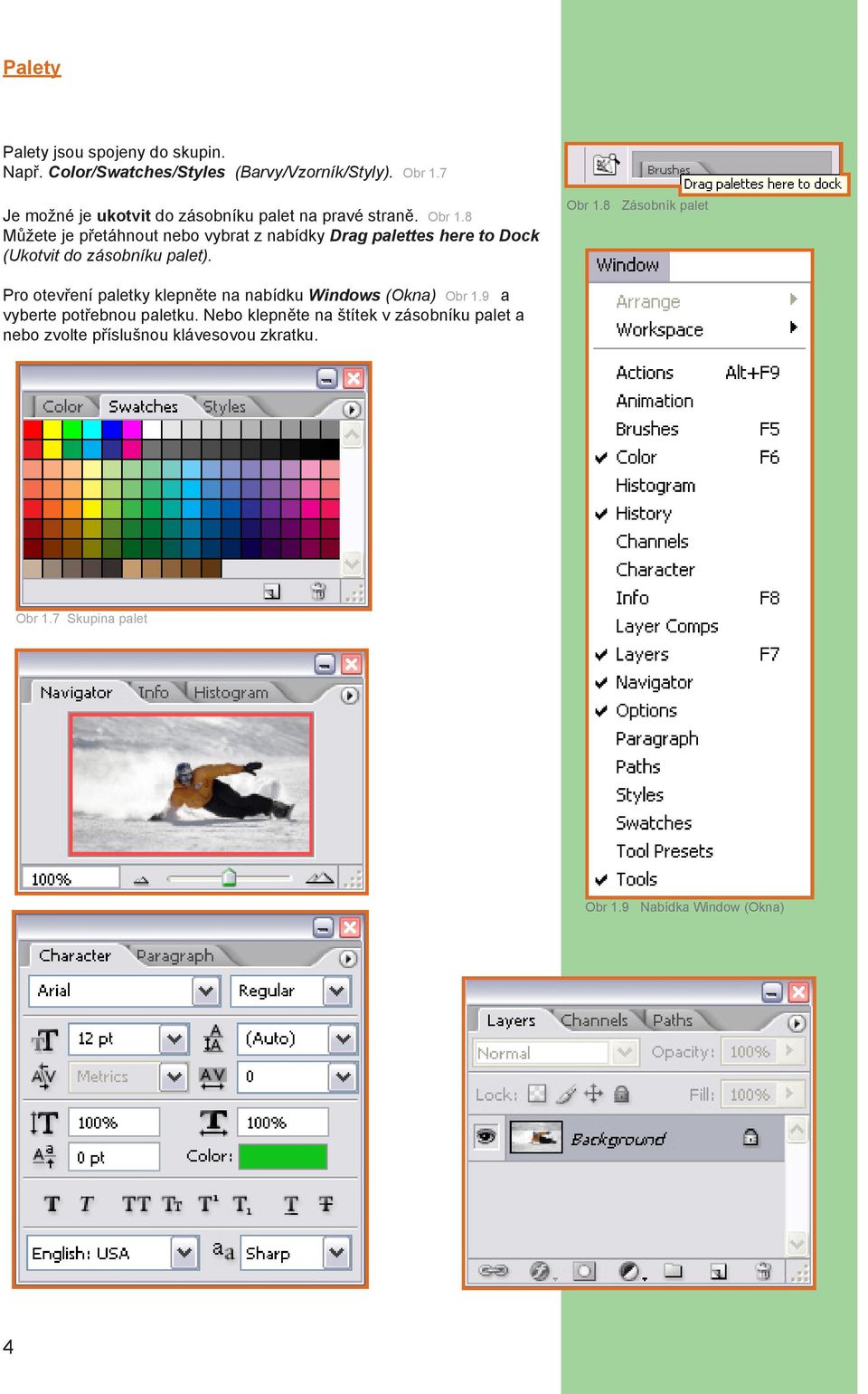Click Background layer thumbnail
This screenshot has width=868, height=1394.
tap(535, 1137)
